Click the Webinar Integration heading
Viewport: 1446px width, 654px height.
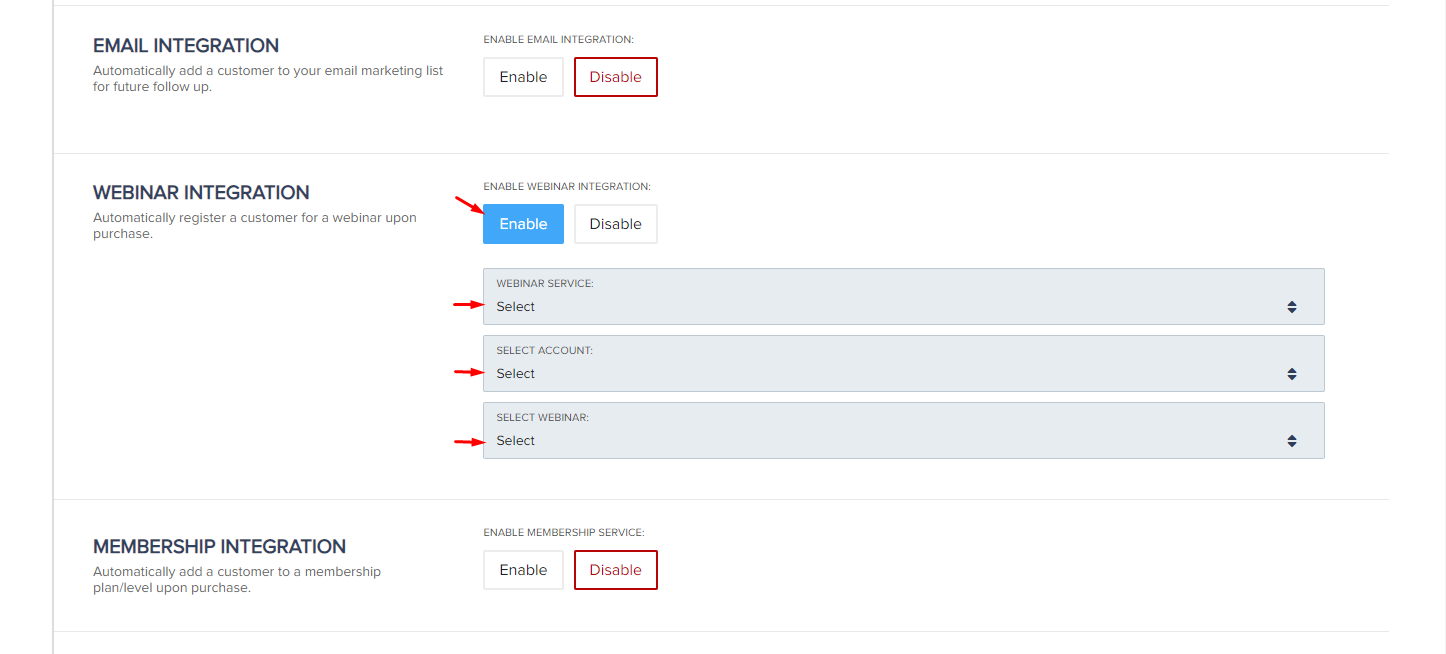pos(201,193)
